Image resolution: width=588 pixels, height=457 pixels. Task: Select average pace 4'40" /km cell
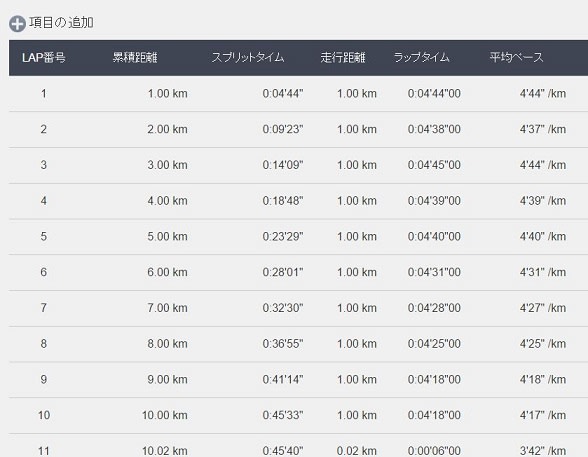pos(543,237)
